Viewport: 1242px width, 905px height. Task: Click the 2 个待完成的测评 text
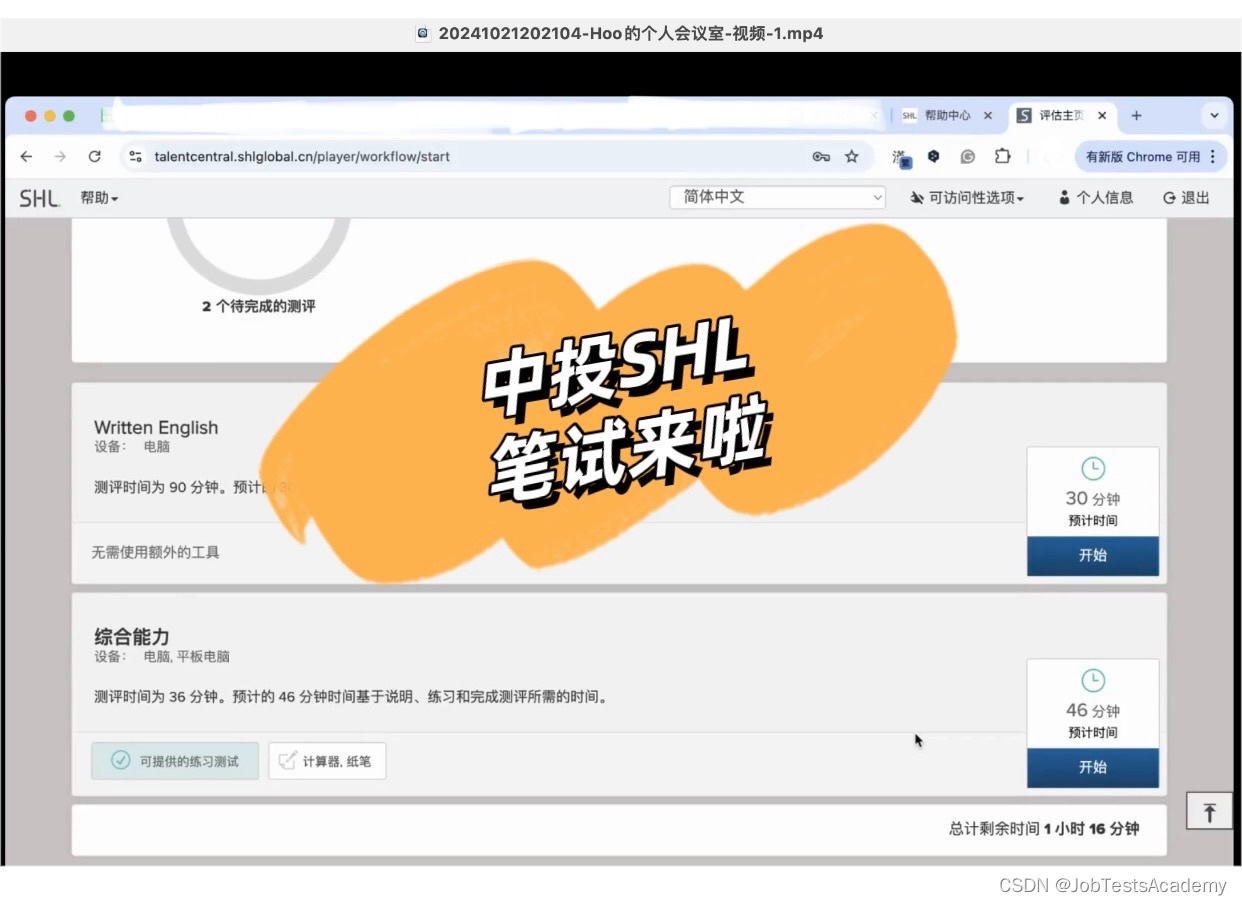(x=258, y=306)
